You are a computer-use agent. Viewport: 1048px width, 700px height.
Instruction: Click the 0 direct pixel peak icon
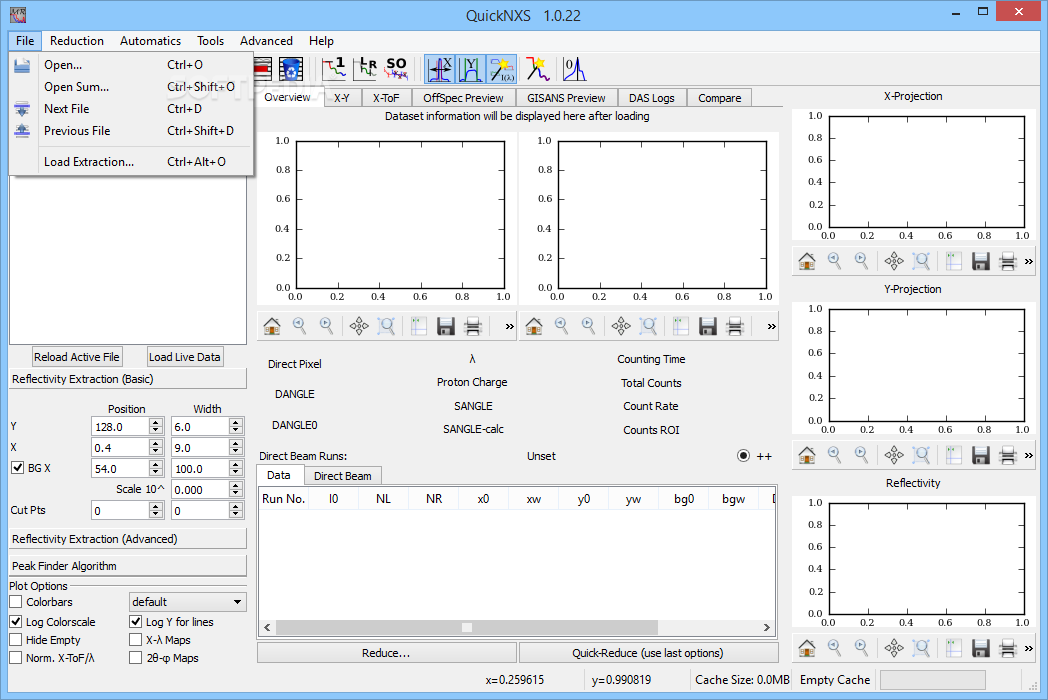click(x=573, y=69)
